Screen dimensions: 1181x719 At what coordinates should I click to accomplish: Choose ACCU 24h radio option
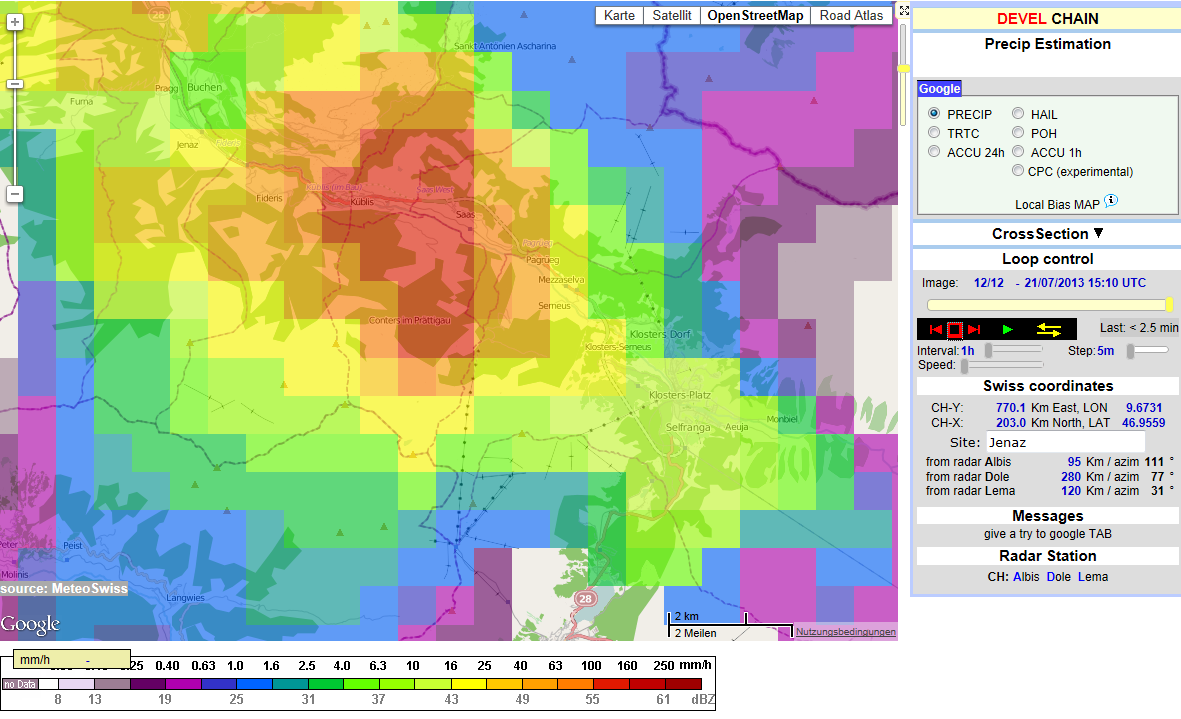coord(934,152)
